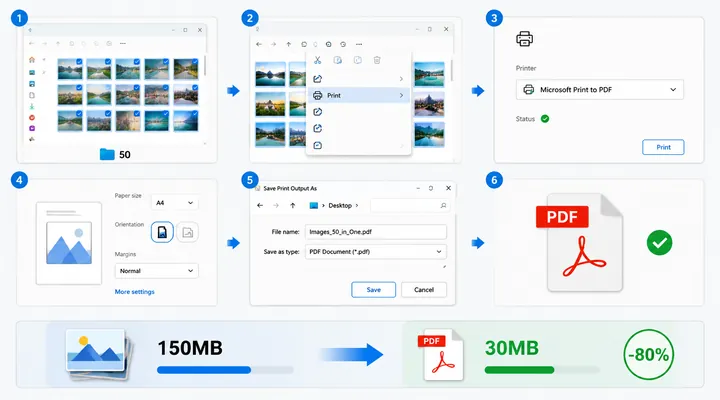Select portrait orientation
This screenshot has height=400, width=720.
[x=162, y=232]
